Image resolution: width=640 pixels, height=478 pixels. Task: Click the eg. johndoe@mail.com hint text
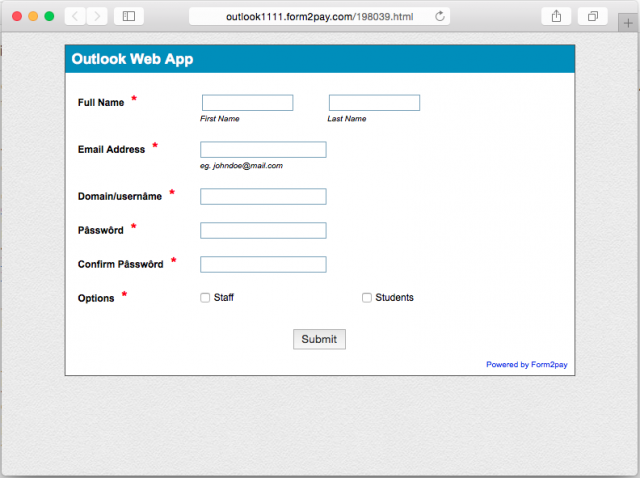coord(241,166)
